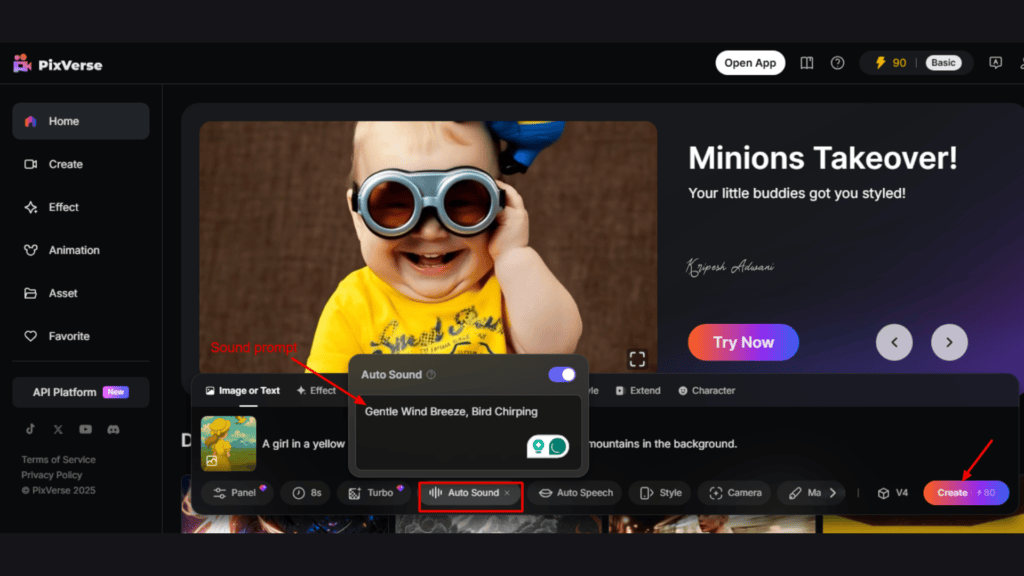Disable the Auto Sound switch
Viewport: 1024px width, 576px height.
pos(561,373)
